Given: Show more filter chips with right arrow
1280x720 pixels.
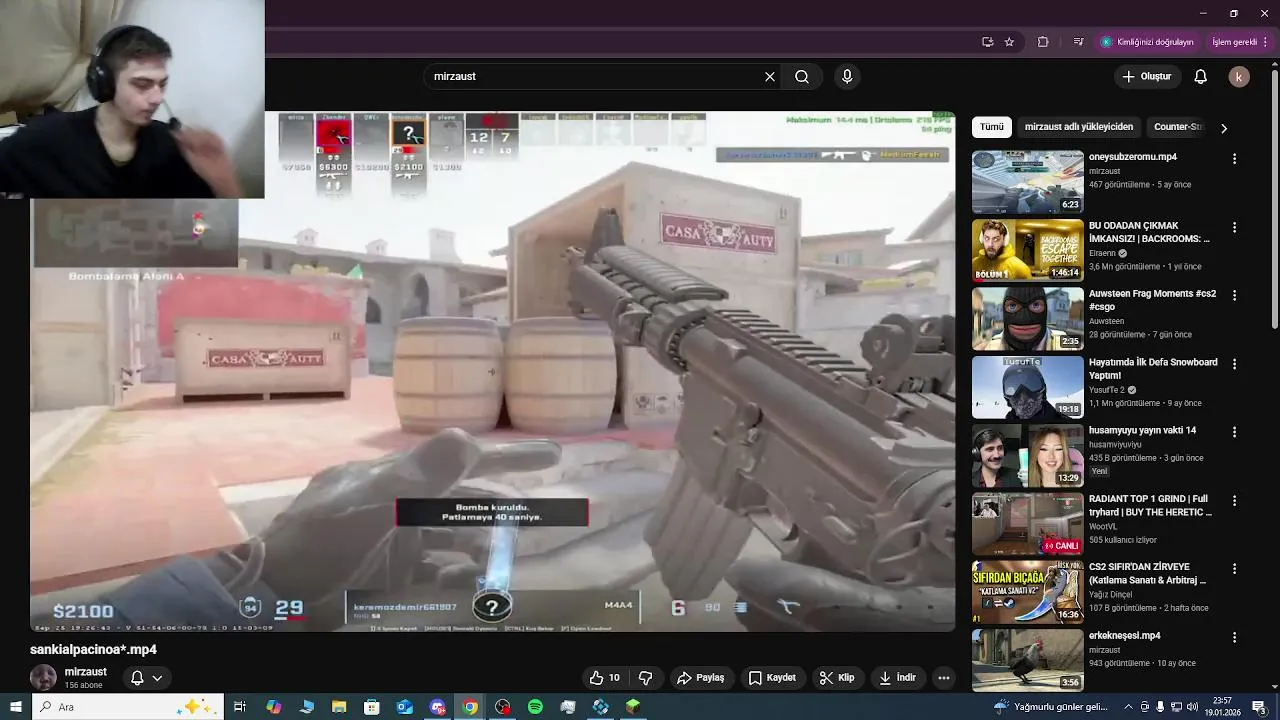Looking at the screenshot, I should (x=1223, y=128).
